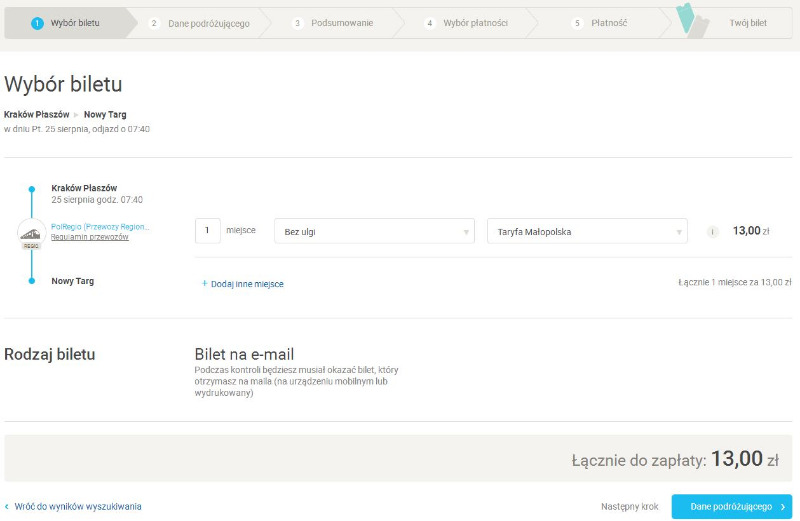Screen dimensions: 800x521
Task: Click the seat count input field
Action: (207, 231)
